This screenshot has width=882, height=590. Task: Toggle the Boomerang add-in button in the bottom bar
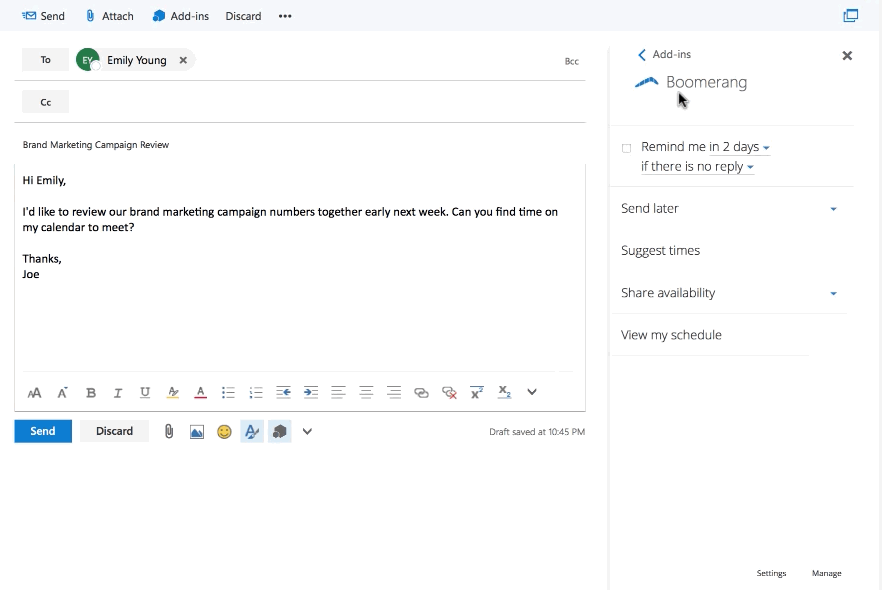point(280,432)
